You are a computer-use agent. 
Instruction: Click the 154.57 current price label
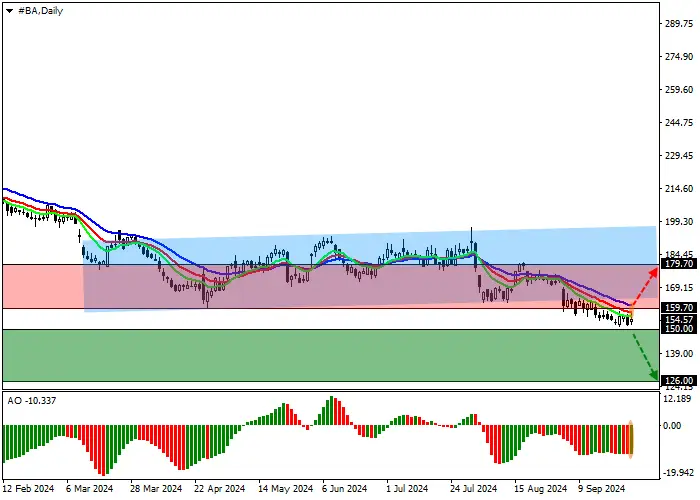(x=679, y=320)
